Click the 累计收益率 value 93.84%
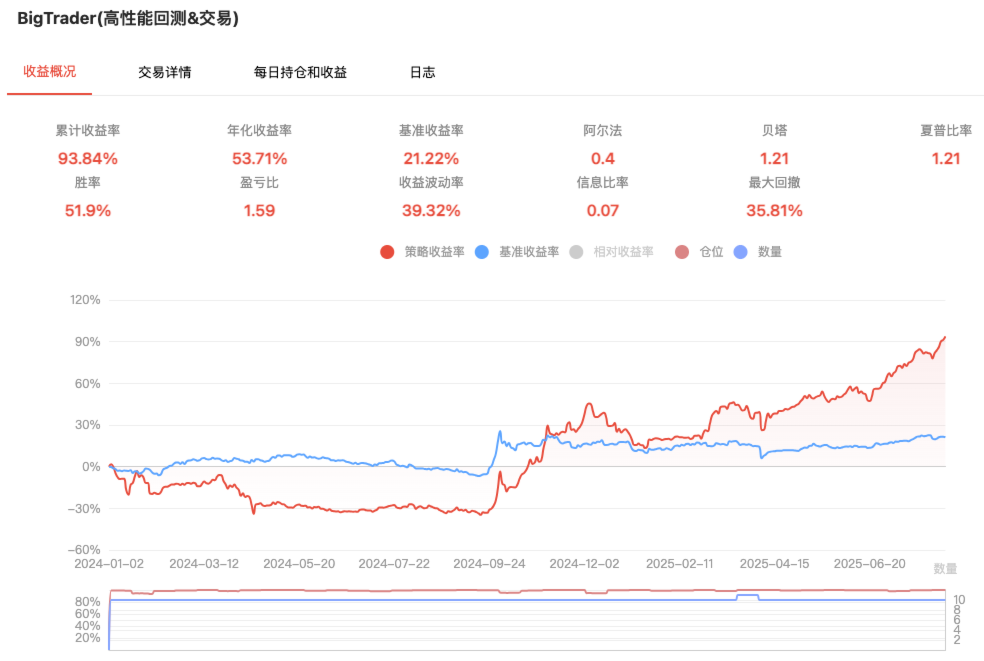Viewport: 984px width, 661px height. pos(88,158)
